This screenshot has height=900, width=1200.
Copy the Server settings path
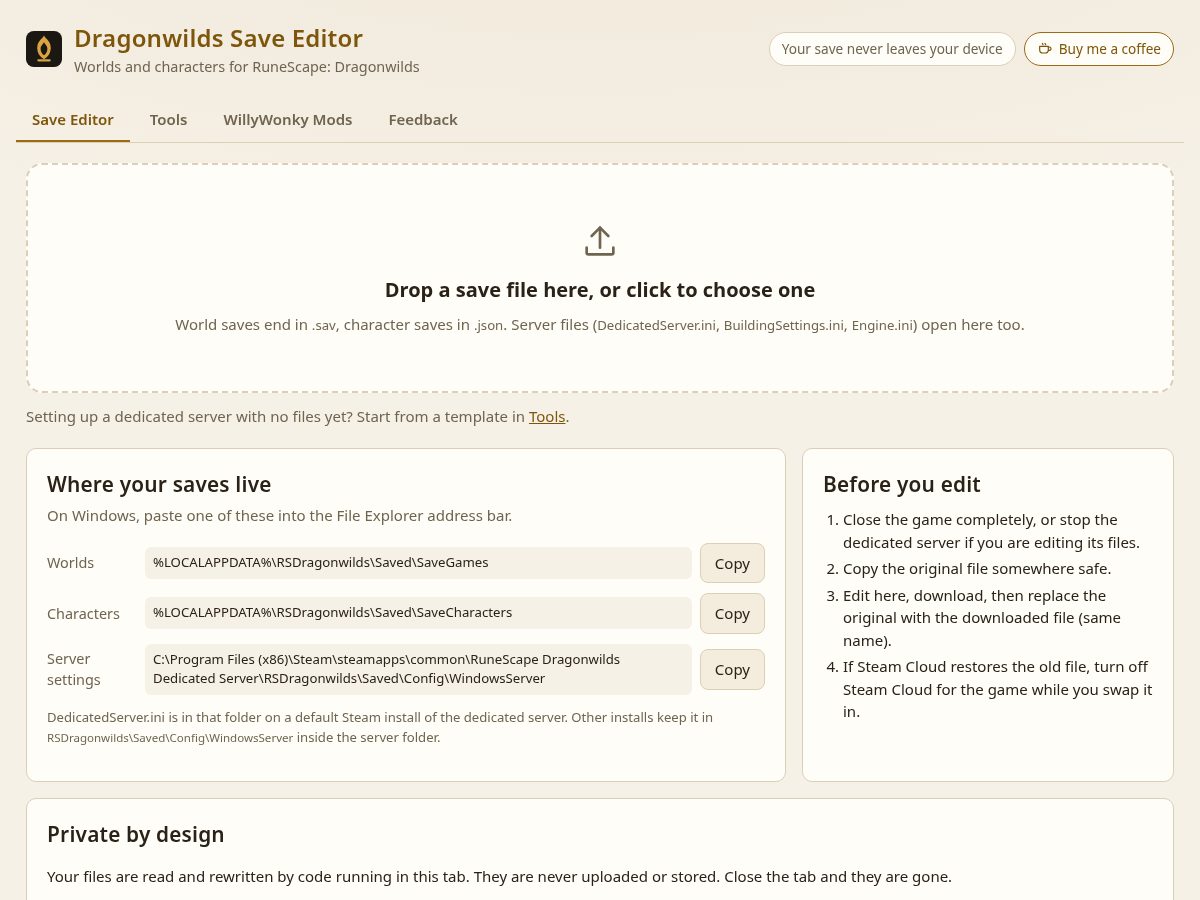732,669
